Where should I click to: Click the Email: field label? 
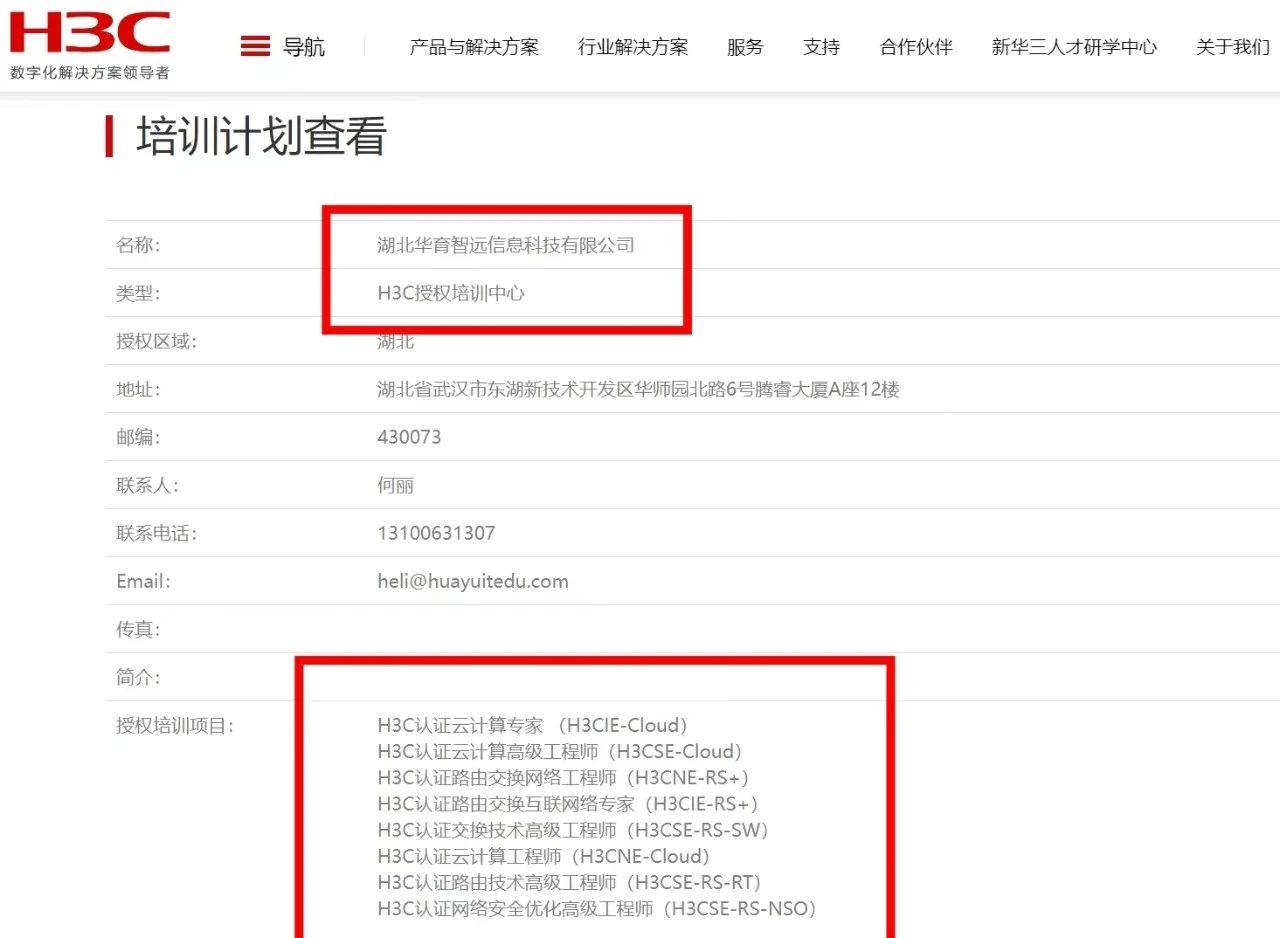point(144,581)
